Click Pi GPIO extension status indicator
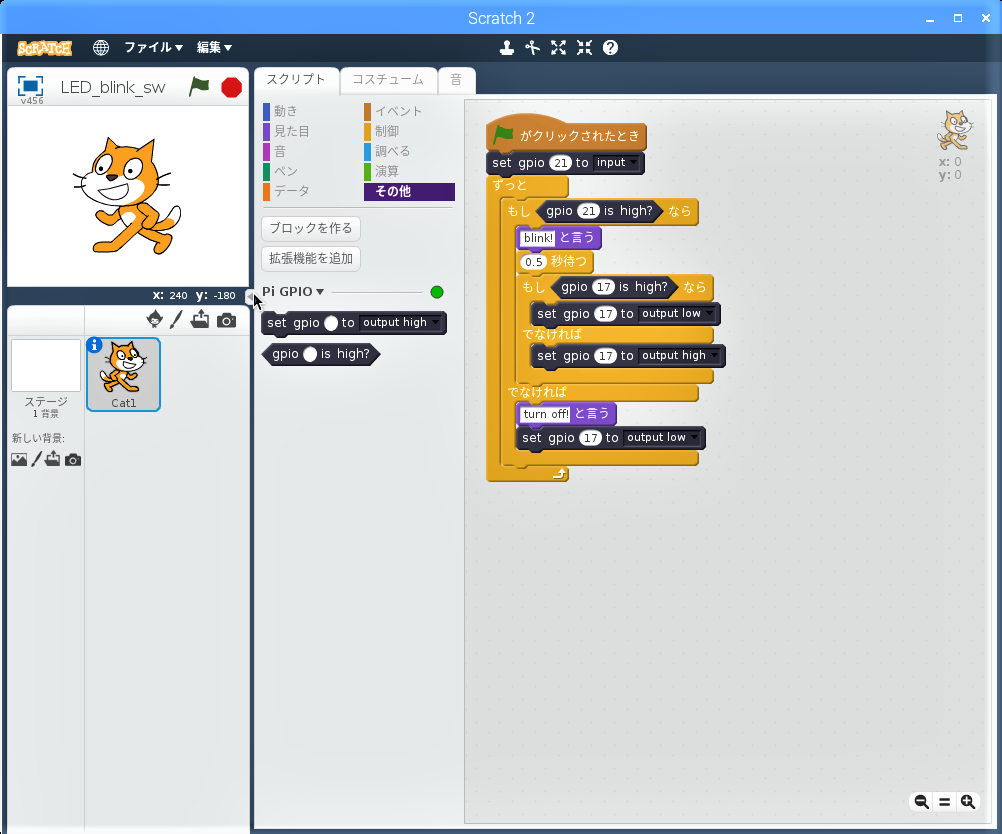 click(x=437, y=292)
